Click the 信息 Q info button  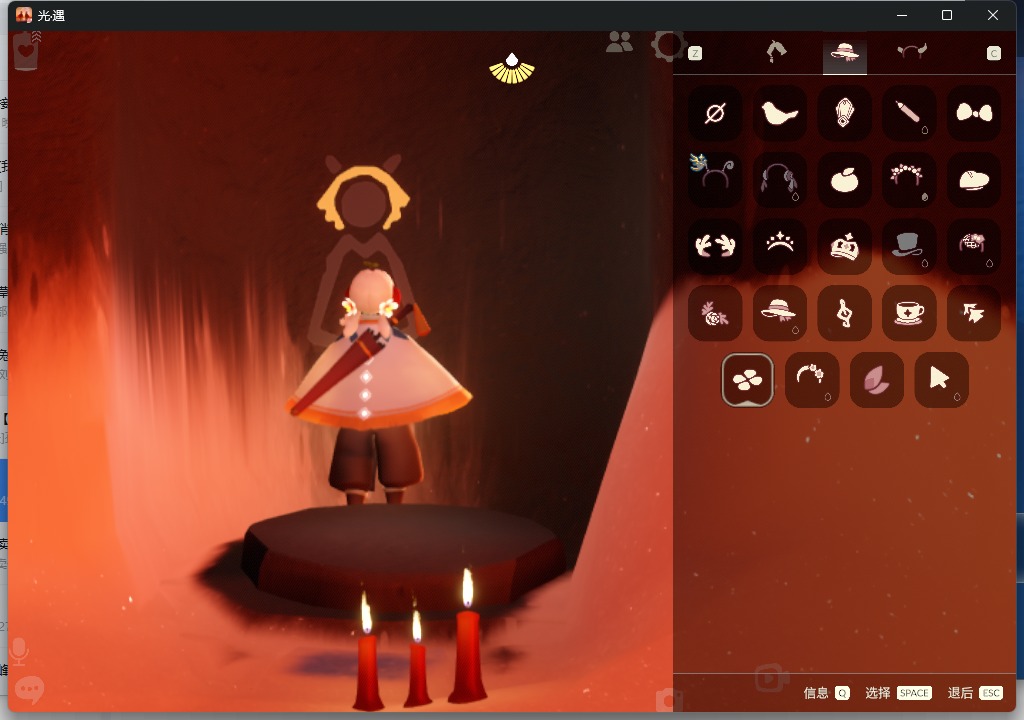[x=826, y=693]
